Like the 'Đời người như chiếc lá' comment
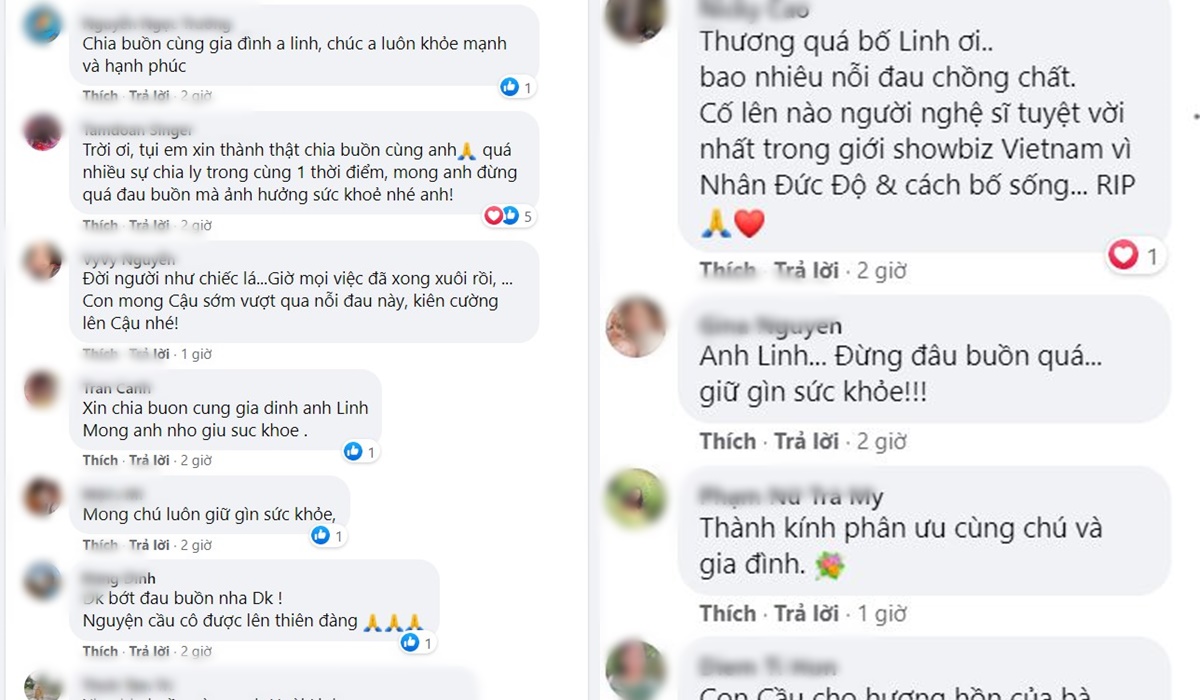The height and width of the screenshot is (700, 1200). pos(100,354)
